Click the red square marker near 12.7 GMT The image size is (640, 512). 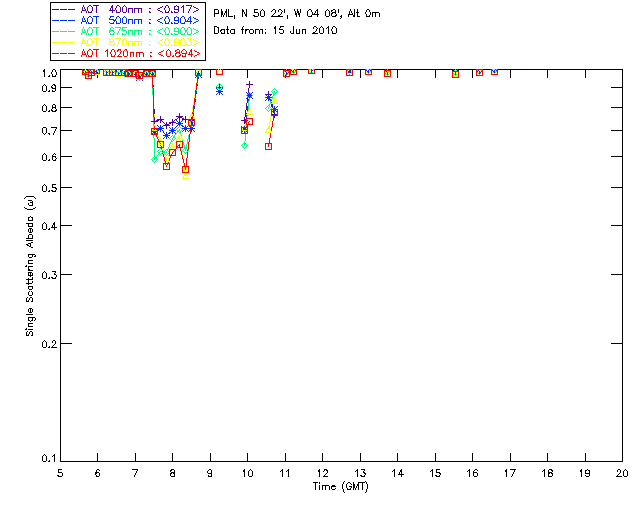(349, 72)
